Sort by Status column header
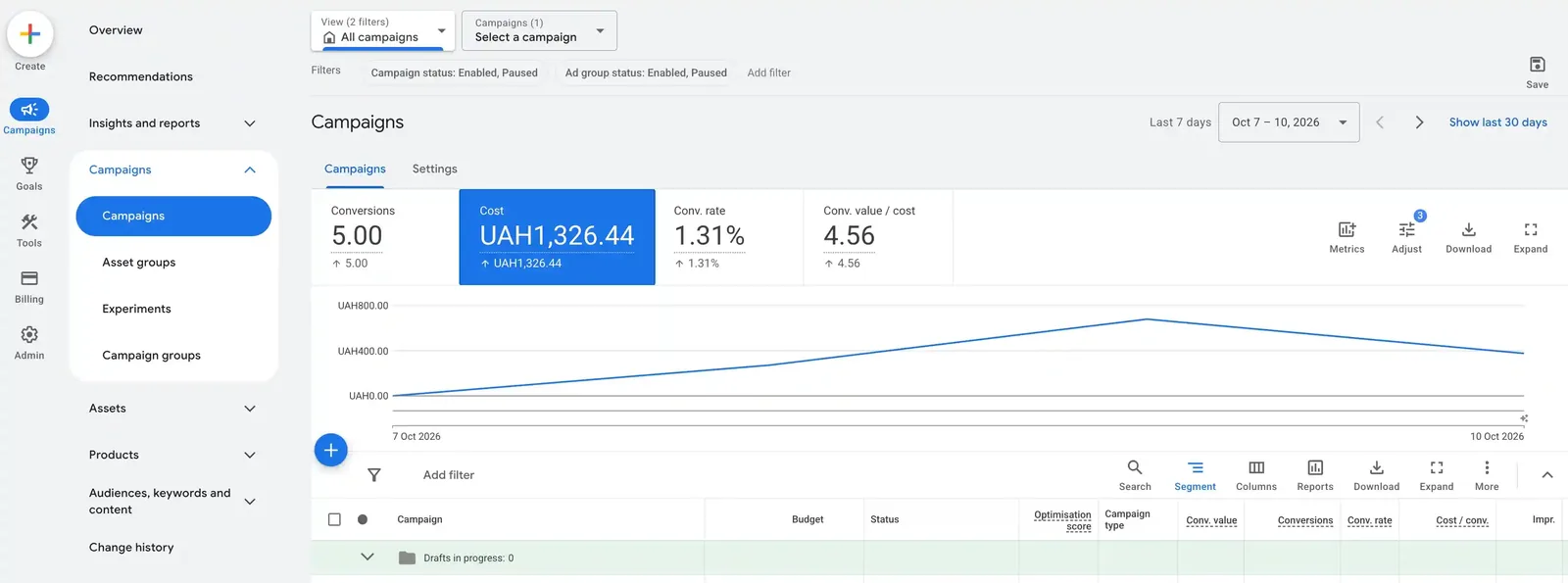 pos(884,519)
